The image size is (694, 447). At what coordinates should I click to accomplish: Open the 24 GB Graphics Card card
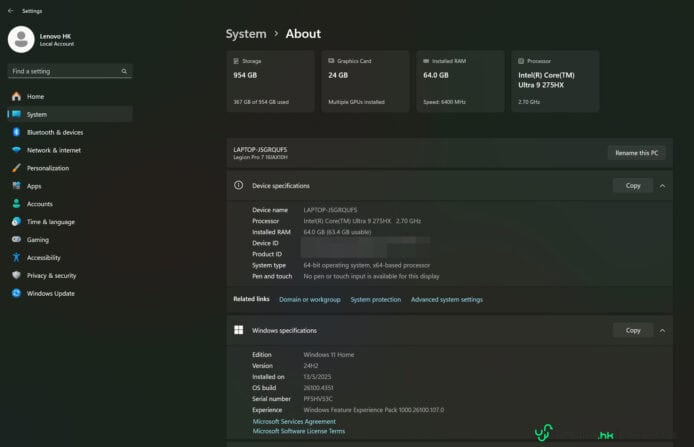pyautogui.click(x=365, y=81)
